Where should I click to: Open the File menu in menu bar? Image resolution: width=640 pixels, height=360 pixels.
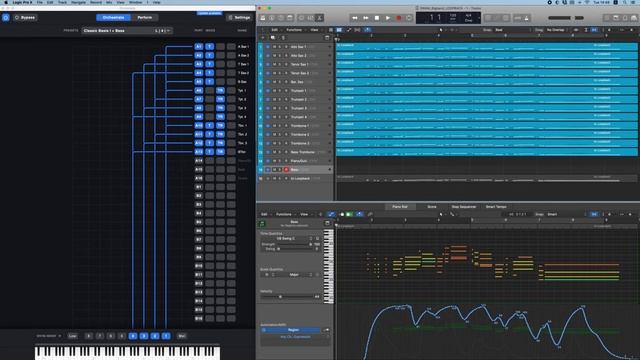pos(40,2)
